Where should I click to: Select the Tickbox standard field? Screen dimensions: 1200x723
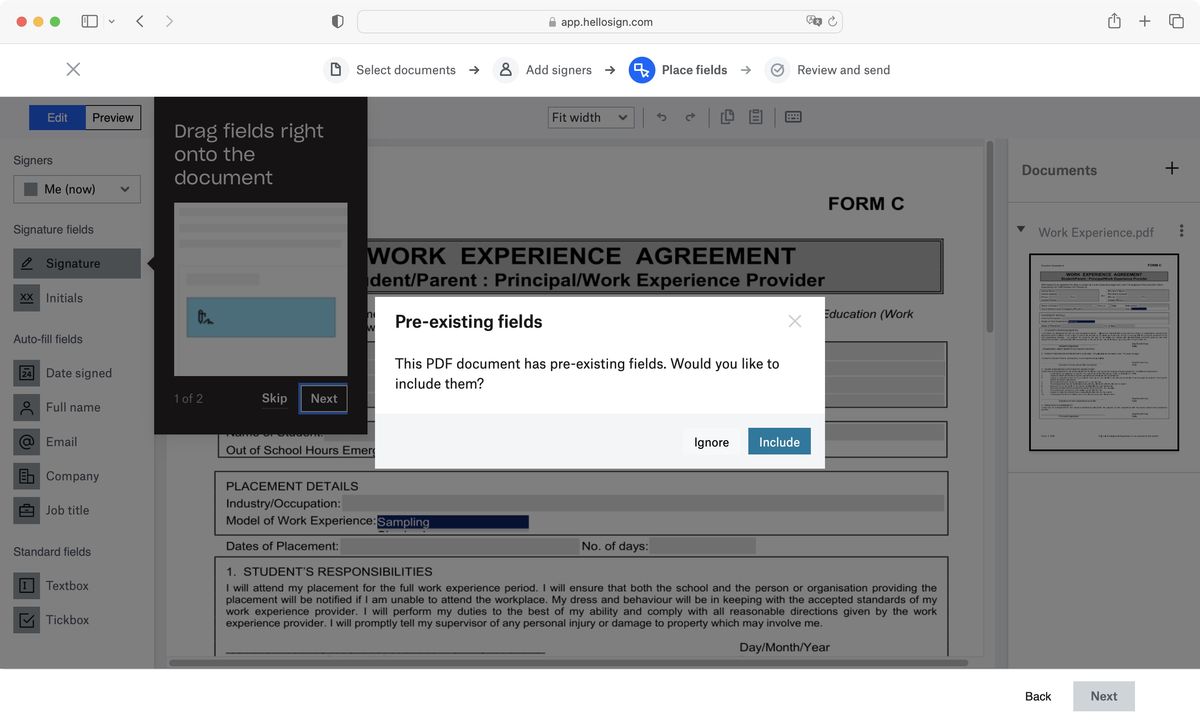76,619
